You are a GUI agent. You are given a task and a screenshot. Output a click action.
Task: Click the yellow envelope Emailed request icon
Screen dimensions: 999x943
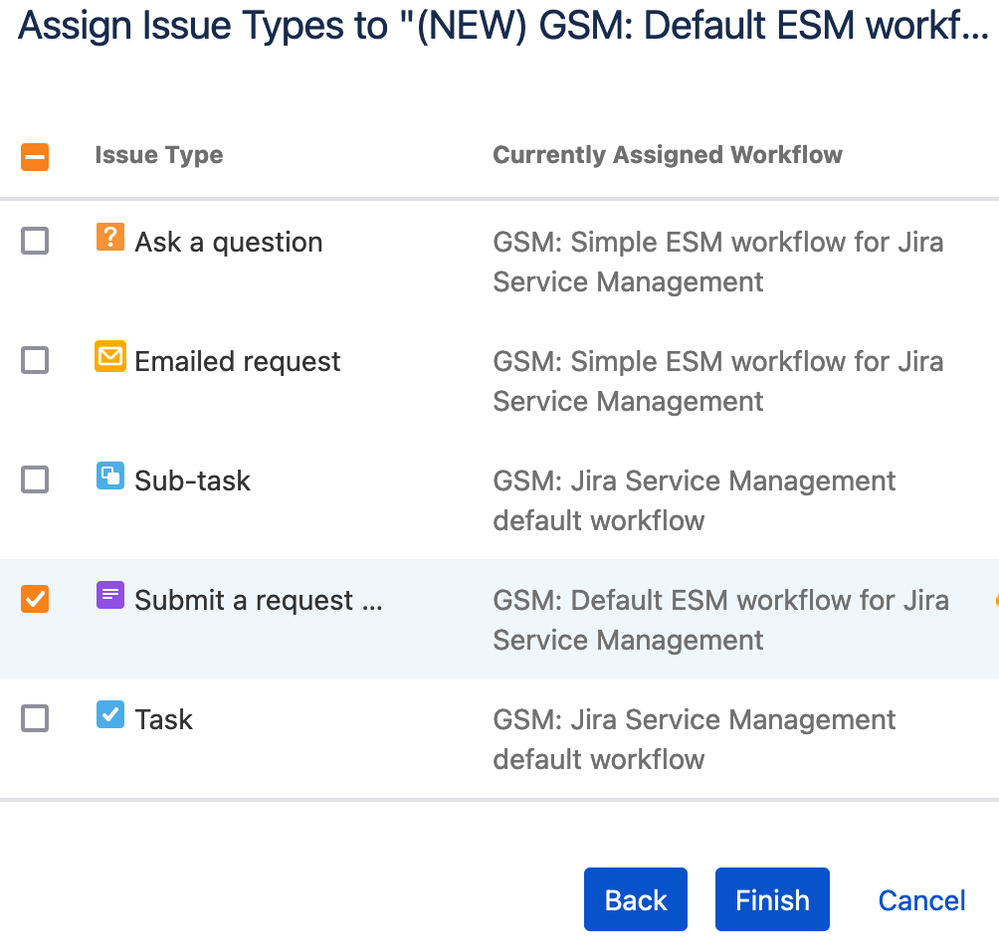click(x=110, y=356)
